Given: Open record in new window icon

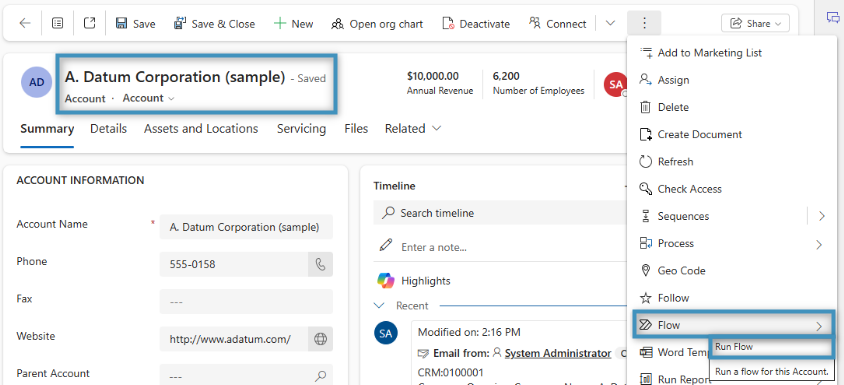Looking at the screenshot, I should [x=89, y=24].
